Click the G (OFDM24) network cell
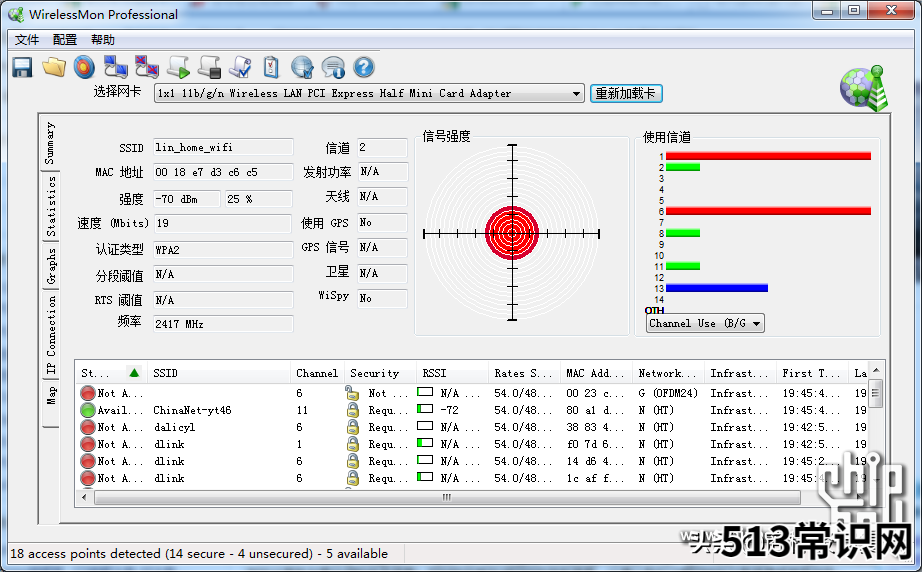 (x=668, y=393)
